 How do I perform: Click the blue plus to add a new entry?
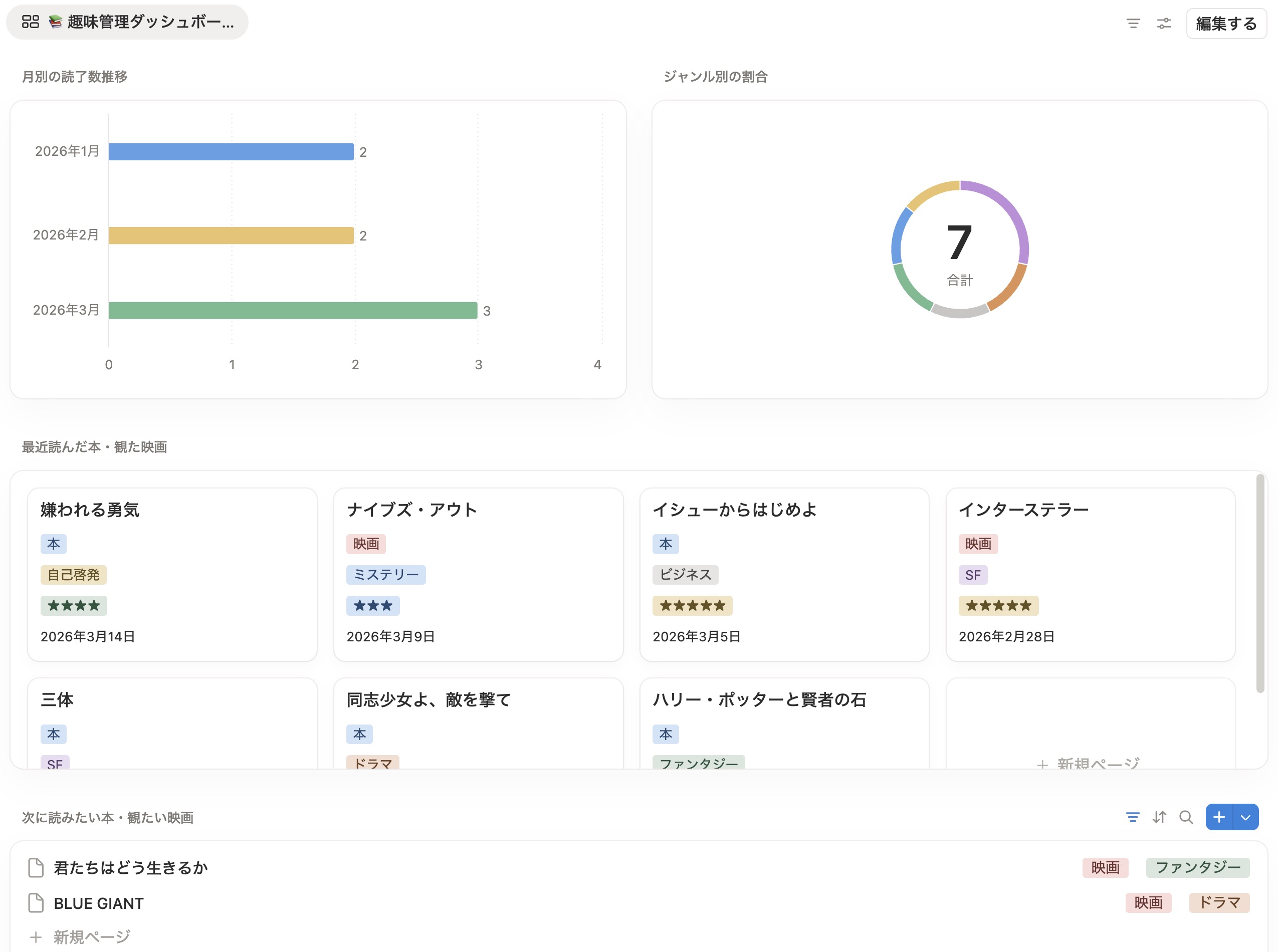pos(1219,817)
